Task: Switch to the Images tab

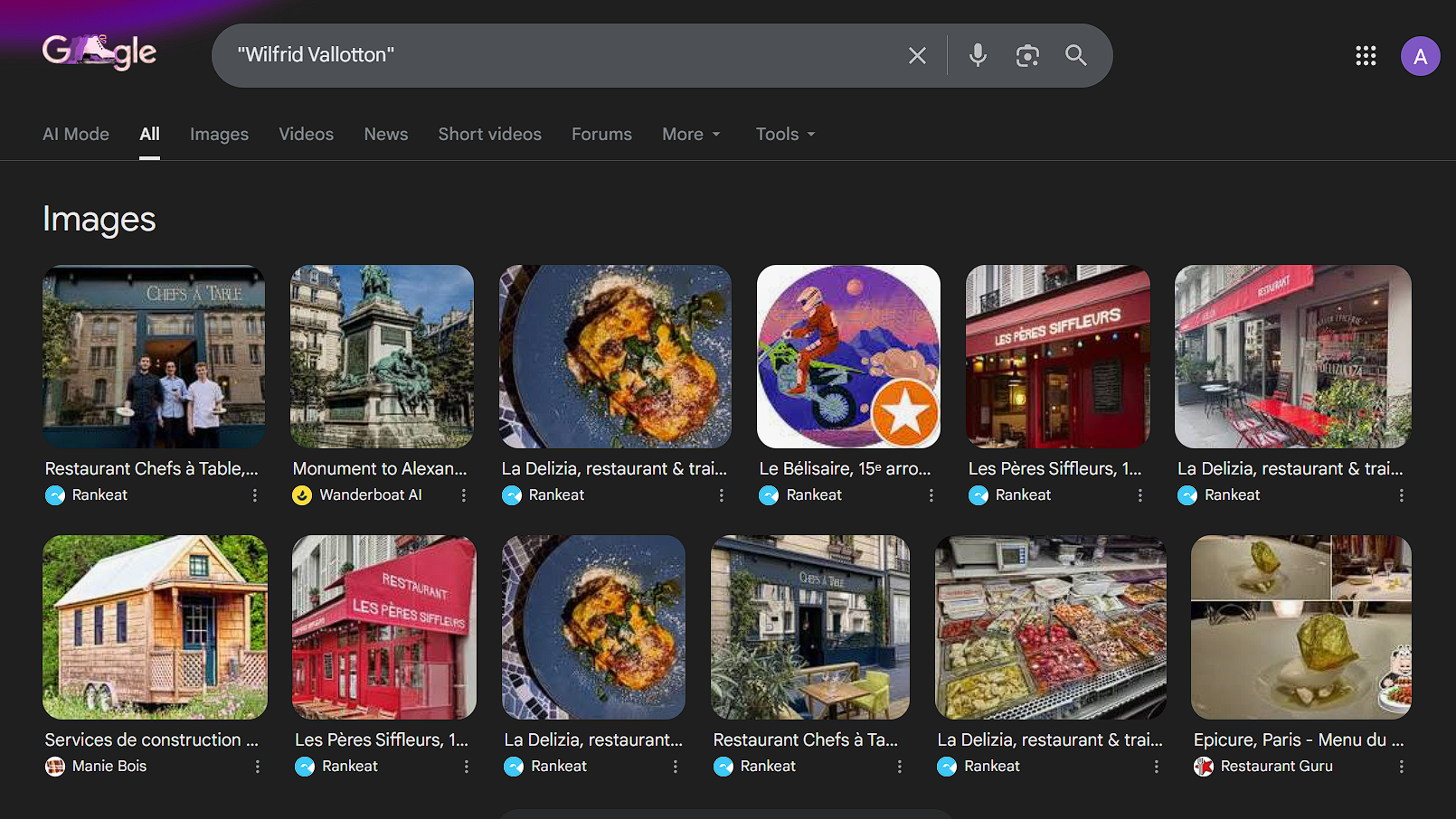Action: (x=219, y=134)
